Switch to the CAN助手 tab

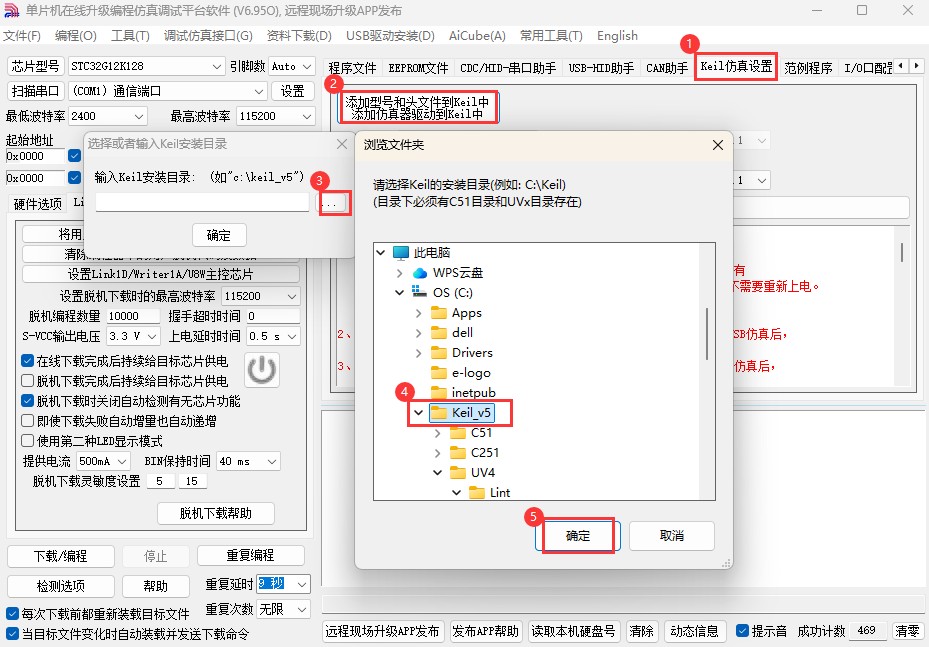[667, 68]
